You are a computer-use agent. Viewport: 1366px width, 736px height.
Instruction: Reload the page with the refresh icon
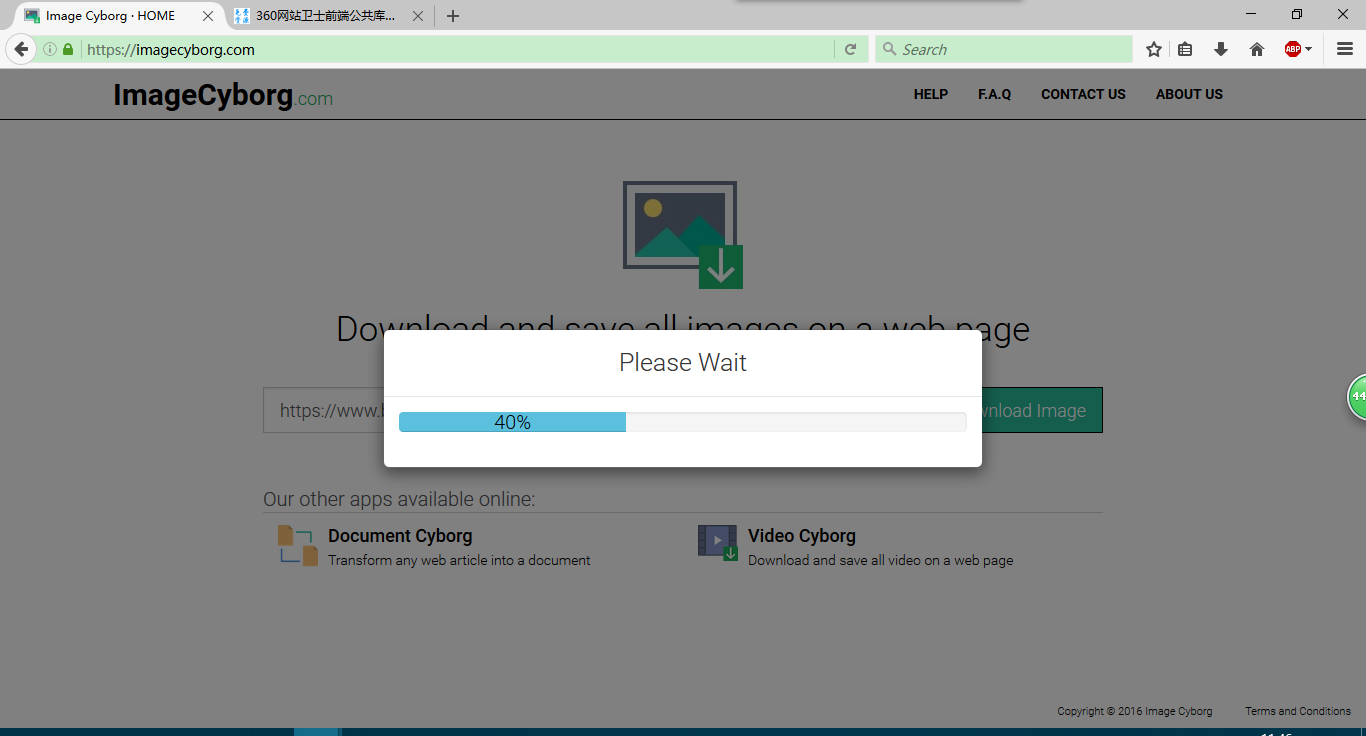pos(850,49)
